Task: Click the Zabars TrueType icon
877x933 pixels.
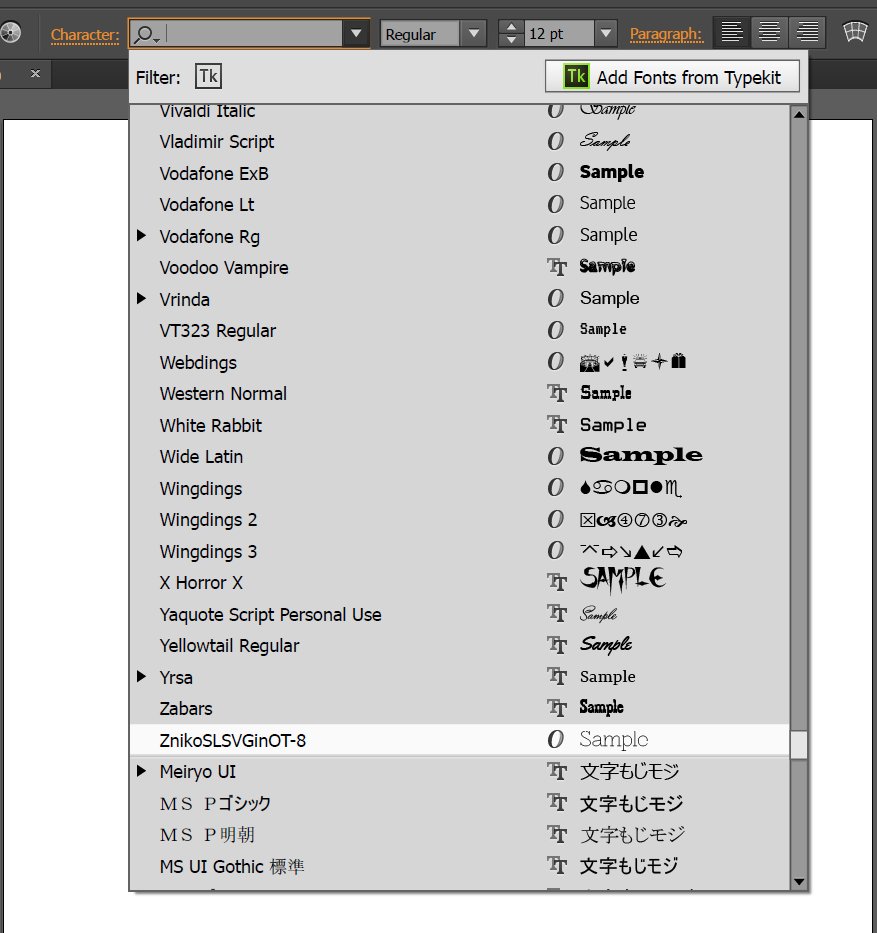Action: 557,707
